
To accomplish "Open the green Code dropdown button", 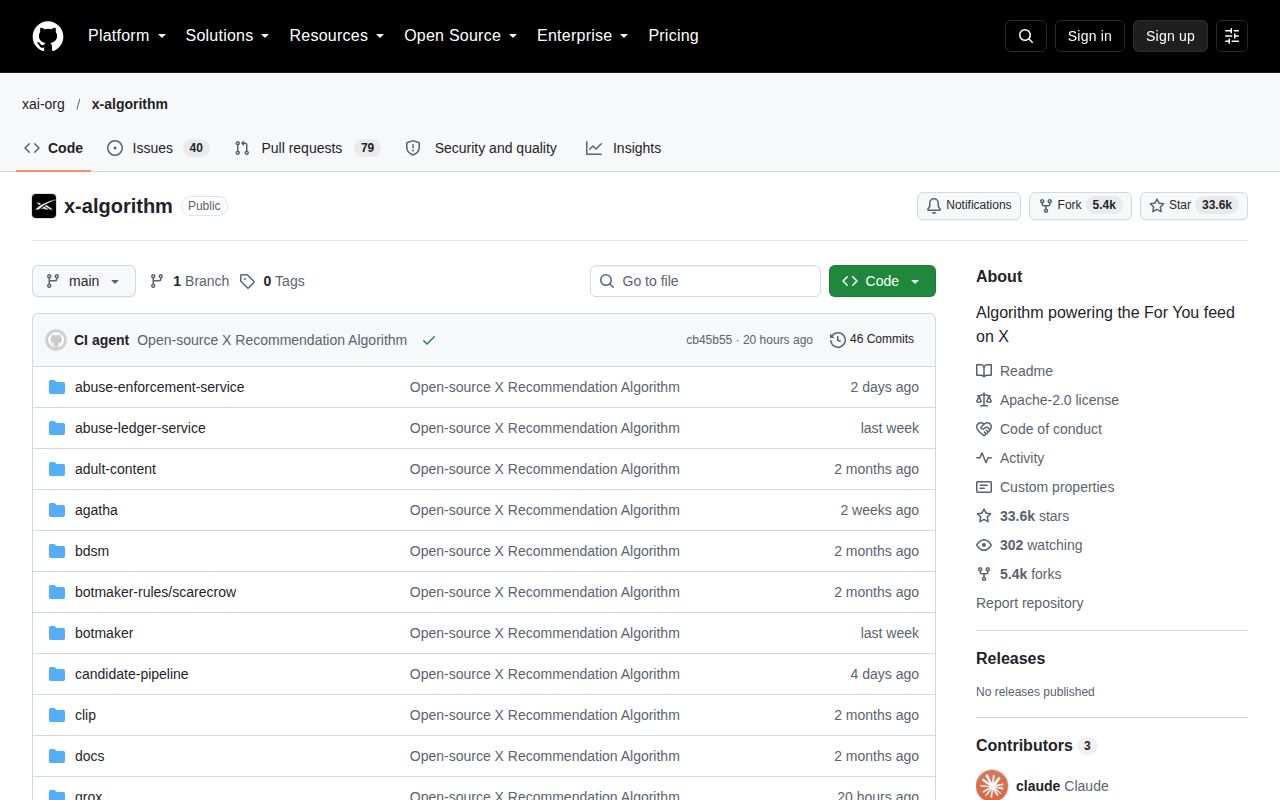I will tap(882, 281).
